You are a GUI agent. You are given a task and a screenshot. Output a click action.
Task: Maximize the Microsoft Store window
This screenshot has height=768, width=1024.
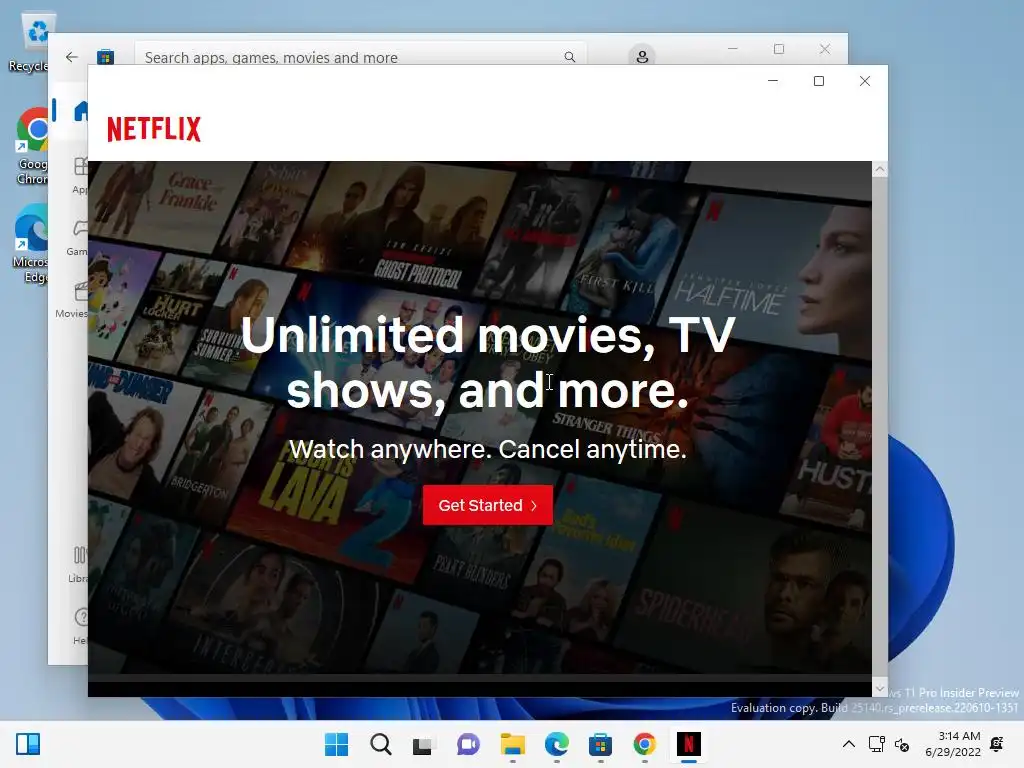[778, 49]
